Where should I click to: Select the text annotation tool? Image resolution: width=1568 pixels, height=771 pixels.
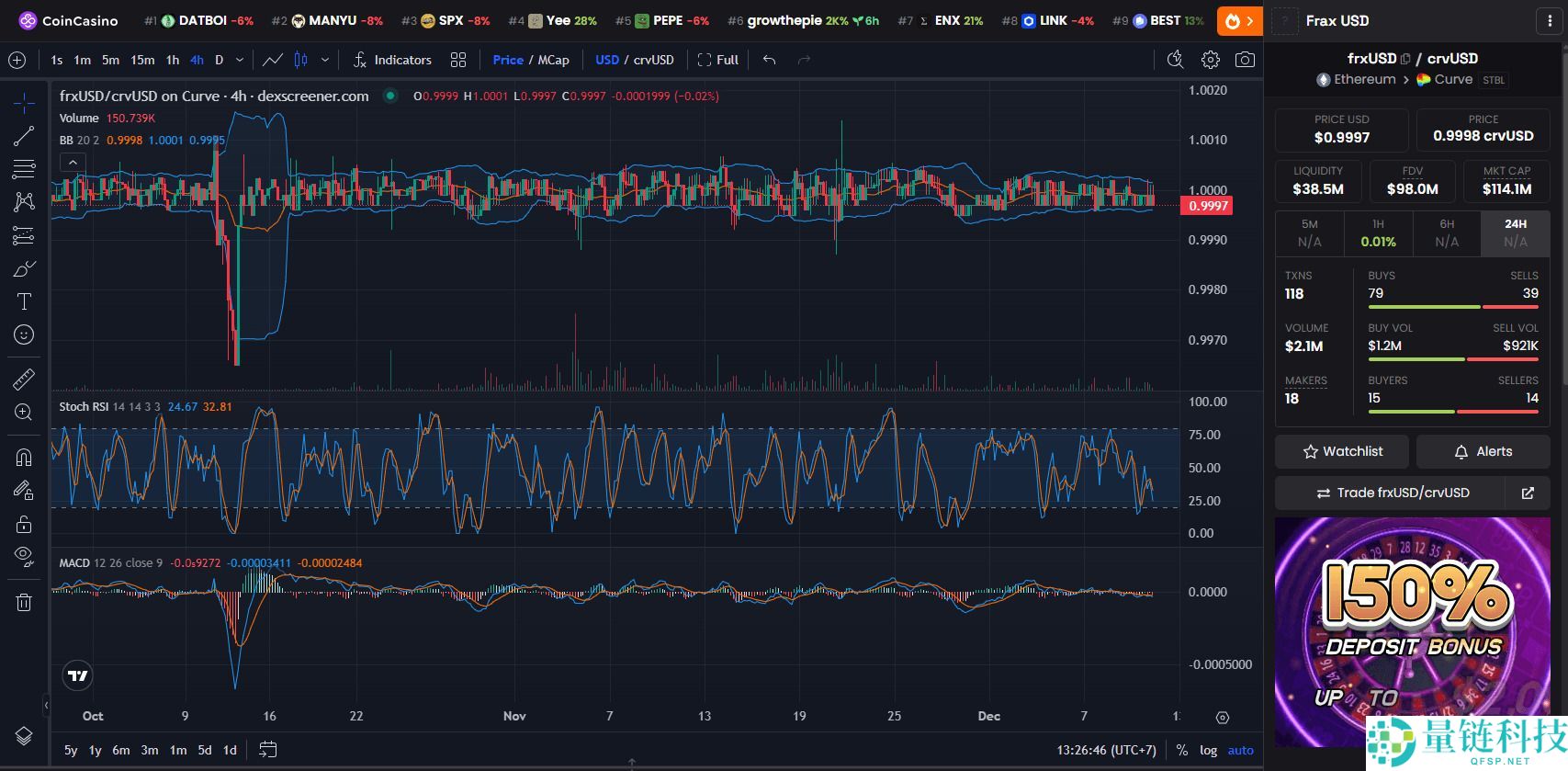click(24, 301)
